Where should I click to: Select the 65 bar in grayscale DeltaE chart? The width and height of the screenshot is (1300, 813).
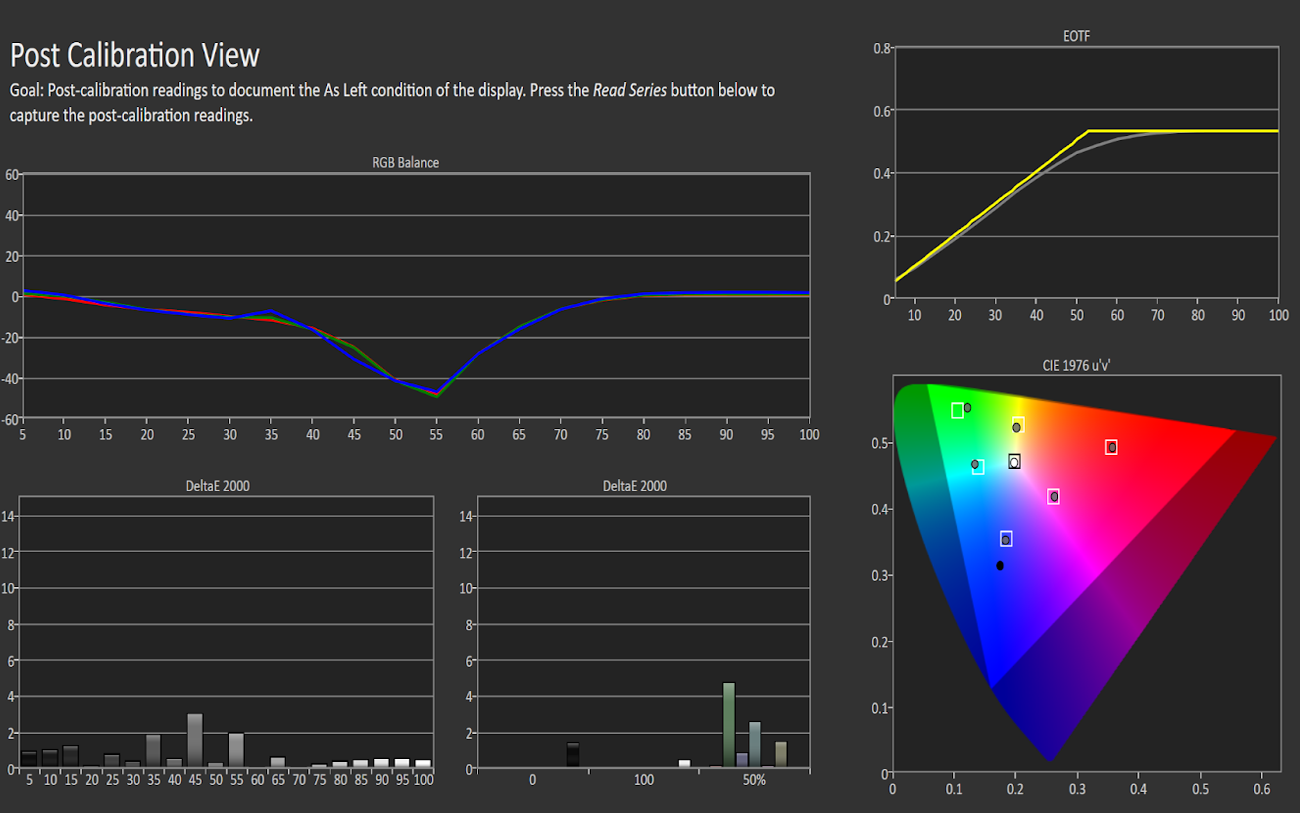[278, 762]
